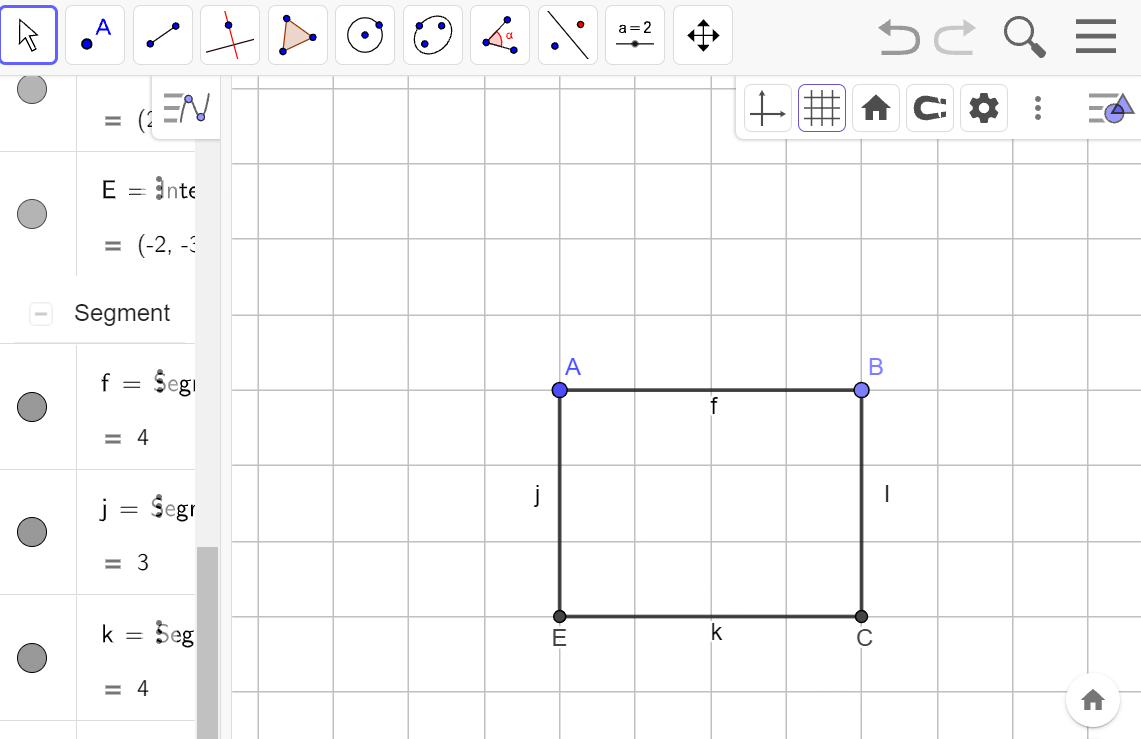The height and width of the screenshot is (739, 1141).
Task: Select the Move Graphics View tool
Action: (x=703, y=35)
